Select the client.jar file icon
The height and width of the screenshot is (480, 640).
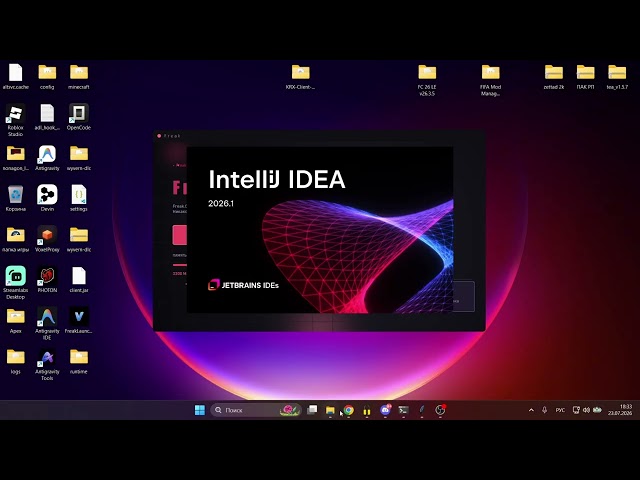[x=79, y=280]
